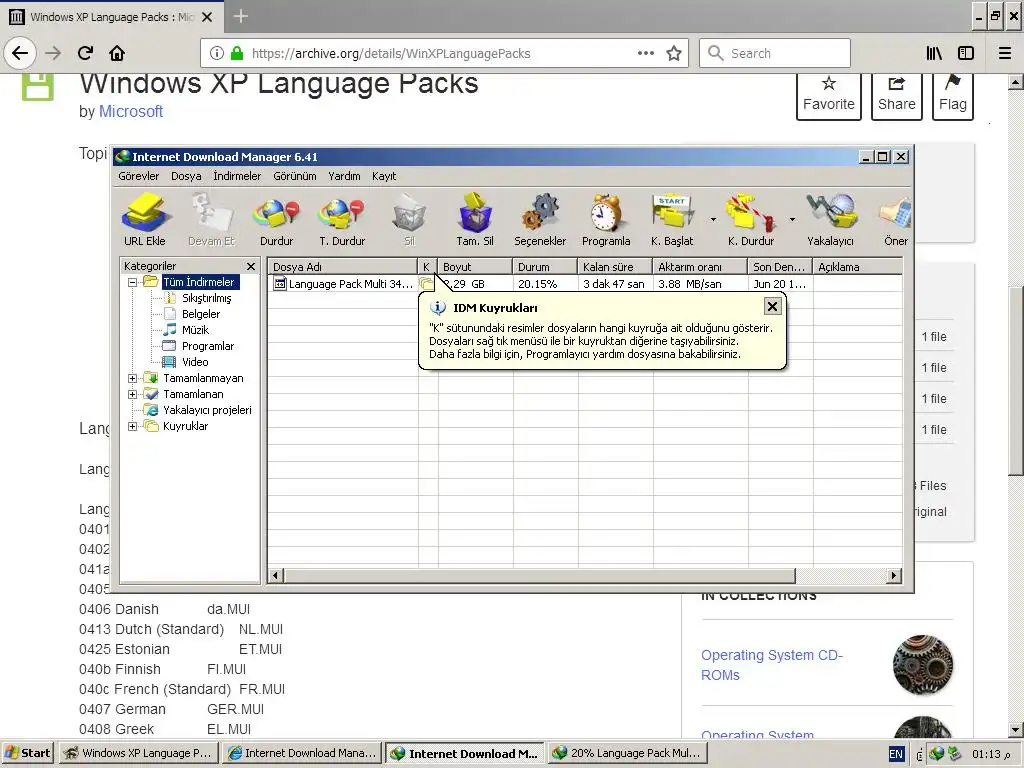
Task: Expand the Tamamlanmayan tree node
Action: coord(133,378)
